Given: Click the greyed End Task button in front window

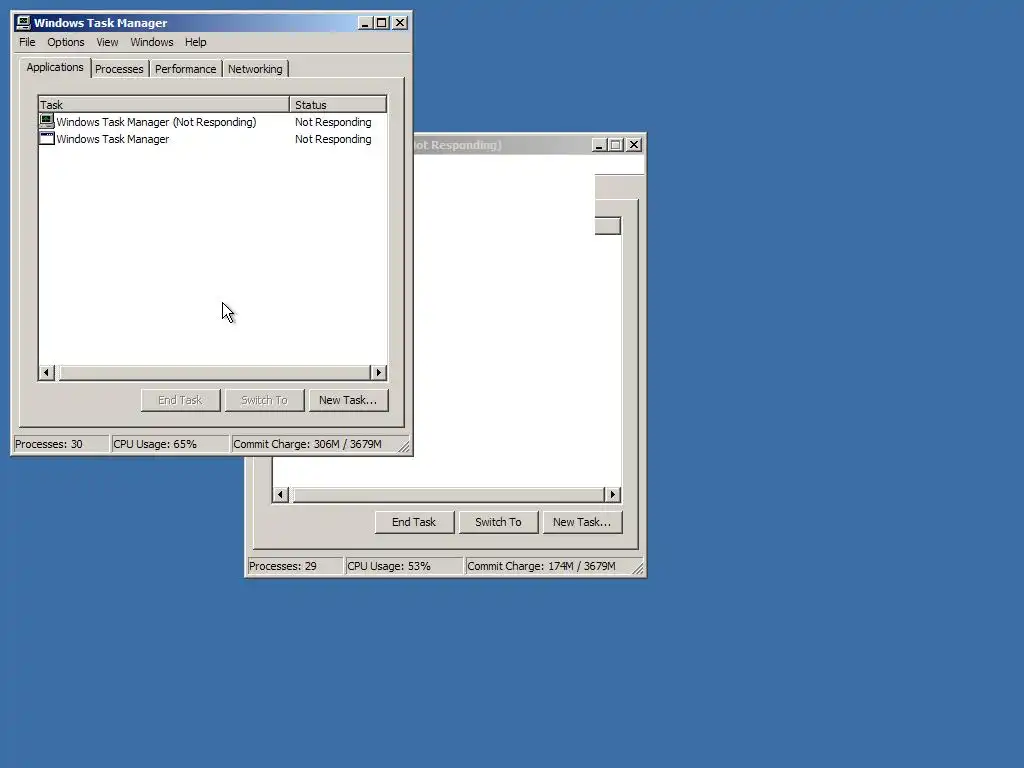Looking at the screenshot, I should pos(180,400).
